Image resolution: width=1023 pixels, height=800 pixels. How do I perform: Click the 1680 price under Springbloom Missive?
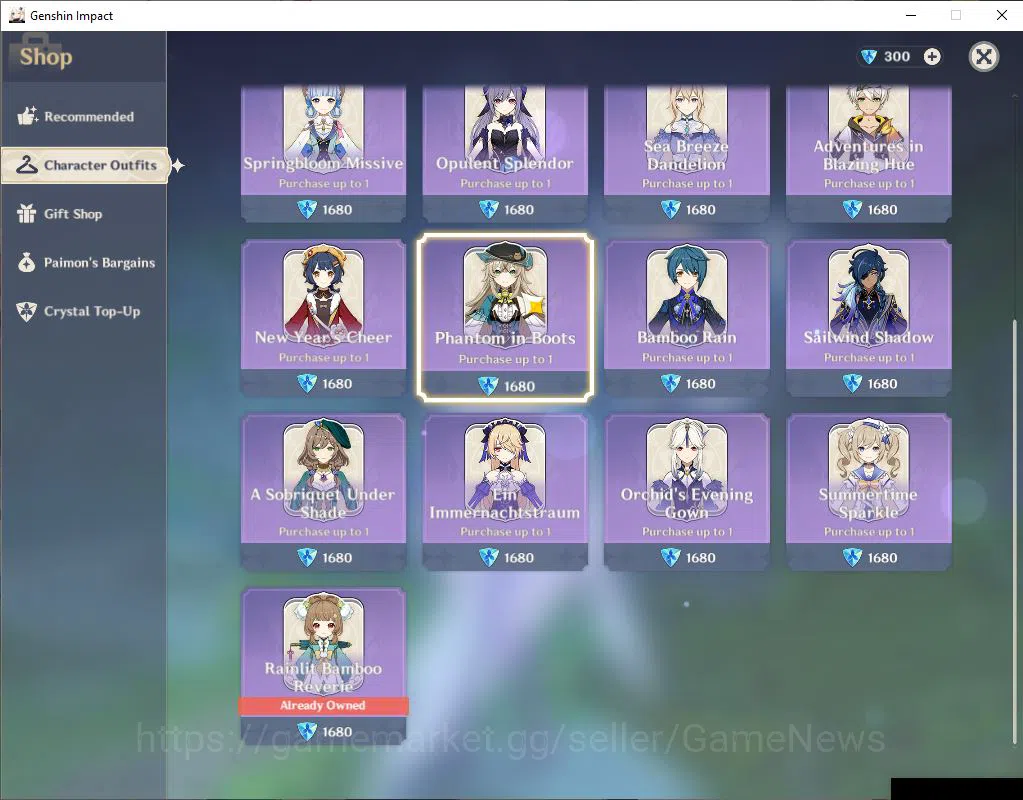click(x=337, y=209)
